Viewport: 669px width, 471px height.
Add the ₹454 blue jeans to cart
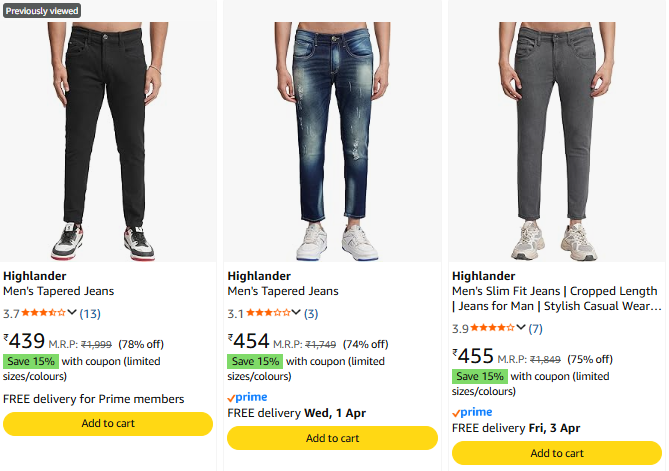tap(332, 438)
